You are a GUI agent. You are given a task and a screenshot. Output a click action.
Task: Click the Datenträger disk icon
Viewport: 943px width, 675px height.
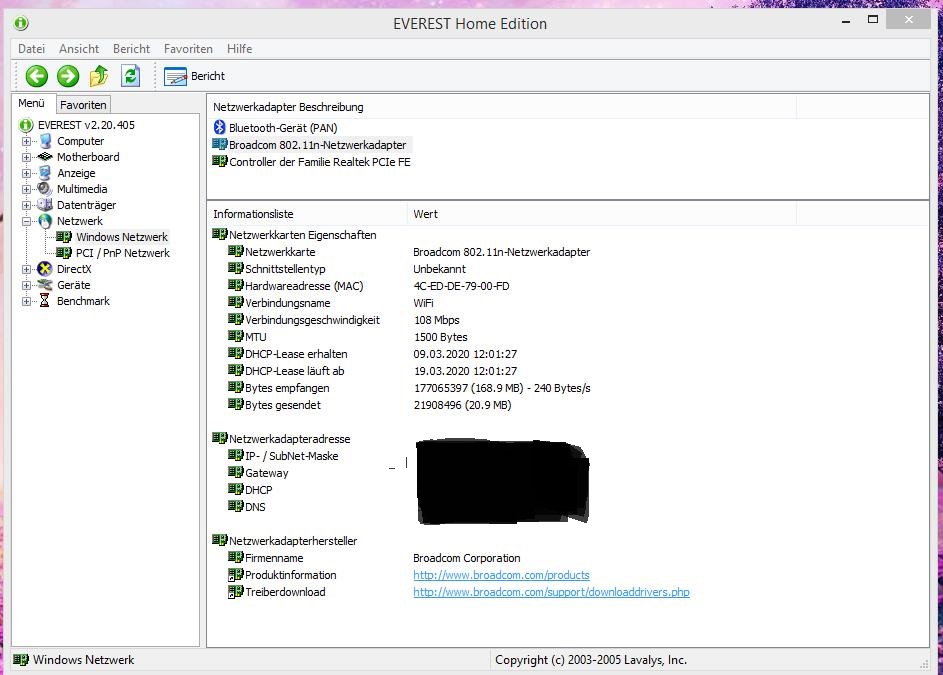45,205
